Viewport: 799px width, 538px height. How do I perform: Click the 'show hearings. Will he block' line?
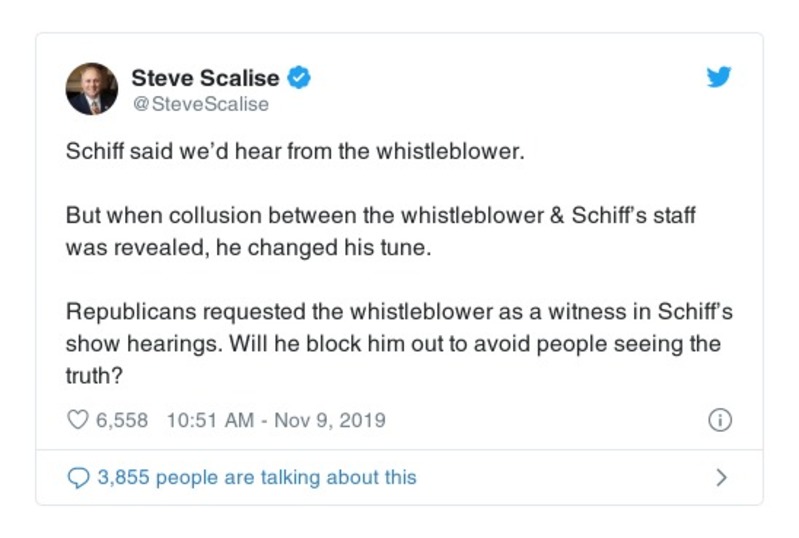click(x=393, y=343)
